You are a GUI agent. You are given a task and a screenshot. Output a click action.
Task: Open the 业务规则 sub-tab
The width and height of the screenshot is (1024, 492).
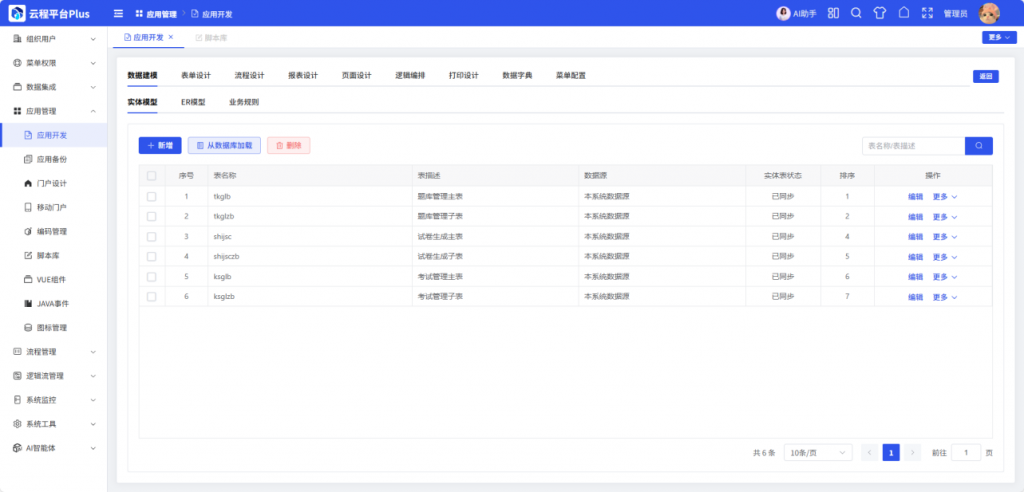(244, 102)
